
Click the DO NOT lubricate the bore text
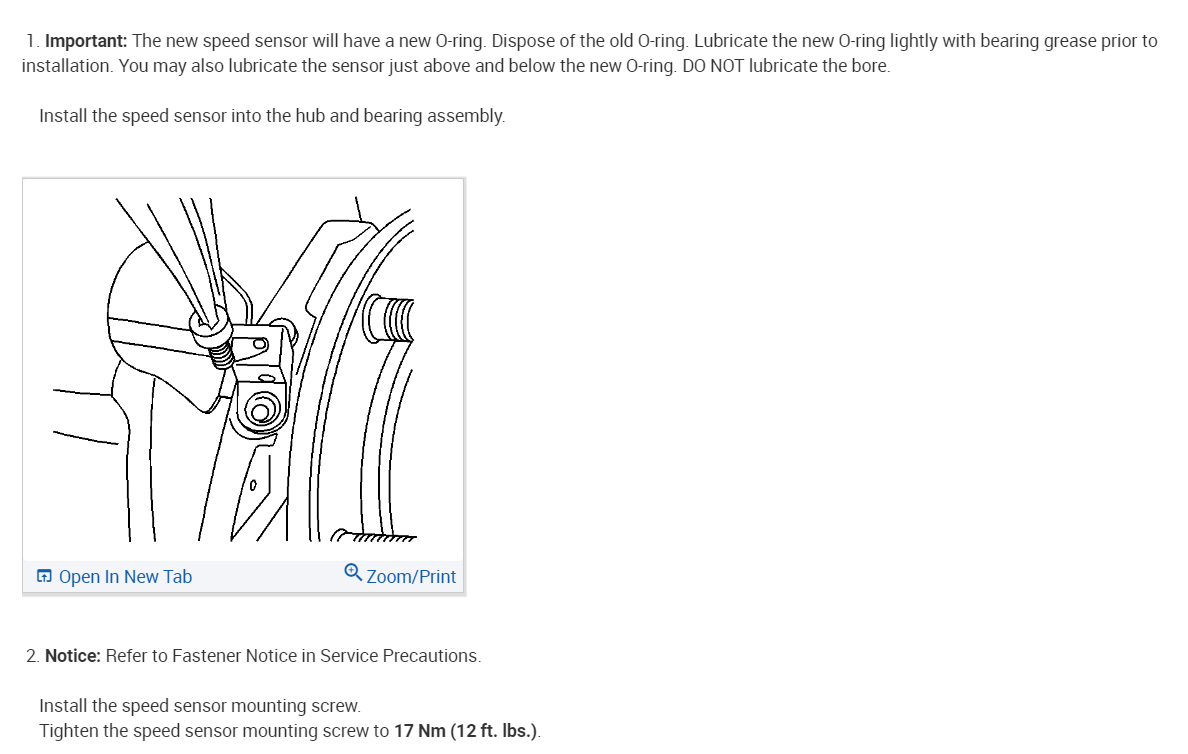pyautogui.click(x=786, y=66)
